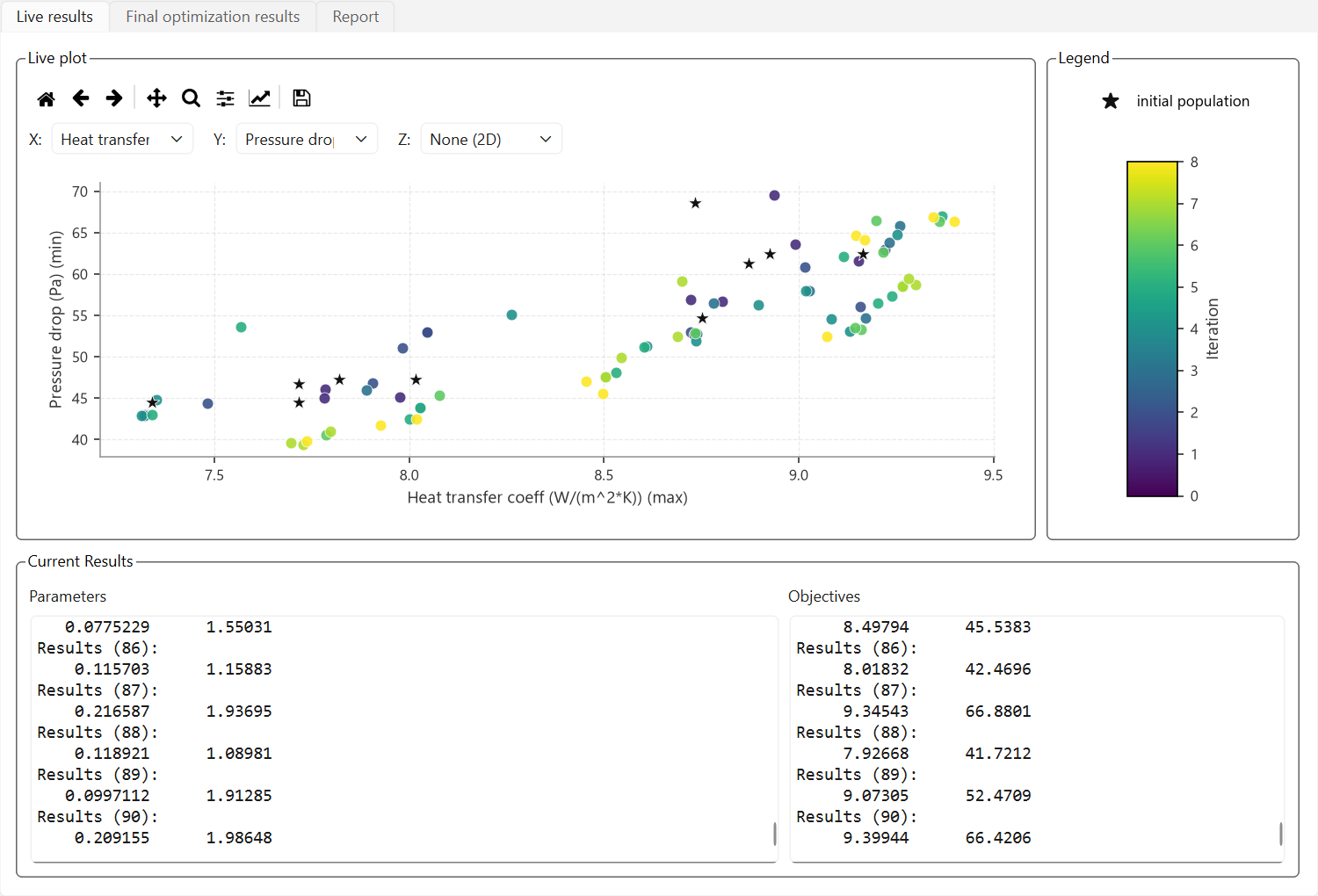Click the Objectives list scrollbar

coord(1280,833)
